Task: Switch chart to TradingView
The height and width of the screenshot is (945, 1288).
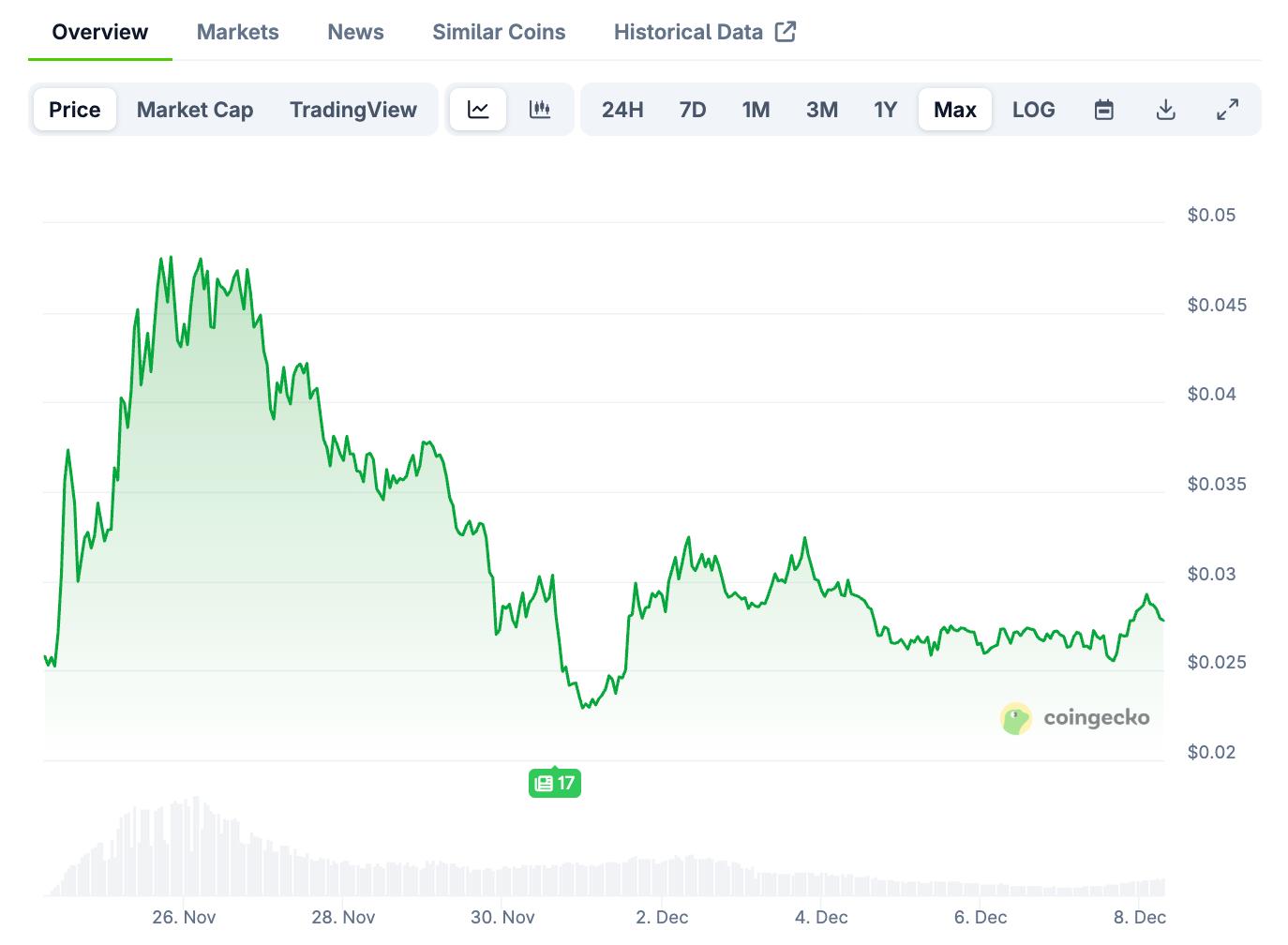Action: (353, 110)
